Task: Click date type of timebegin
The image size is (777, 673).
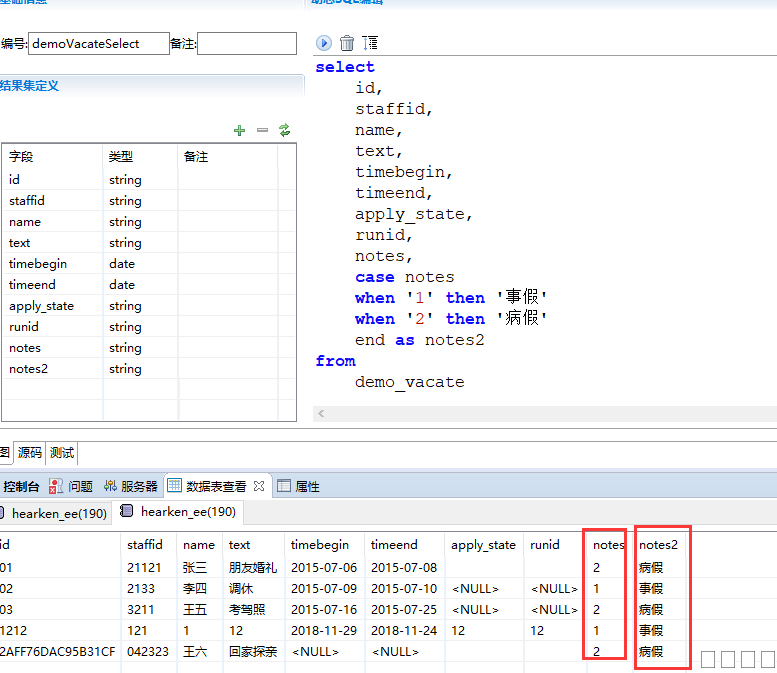Action: pyautogui.click(x=122, y=264)
